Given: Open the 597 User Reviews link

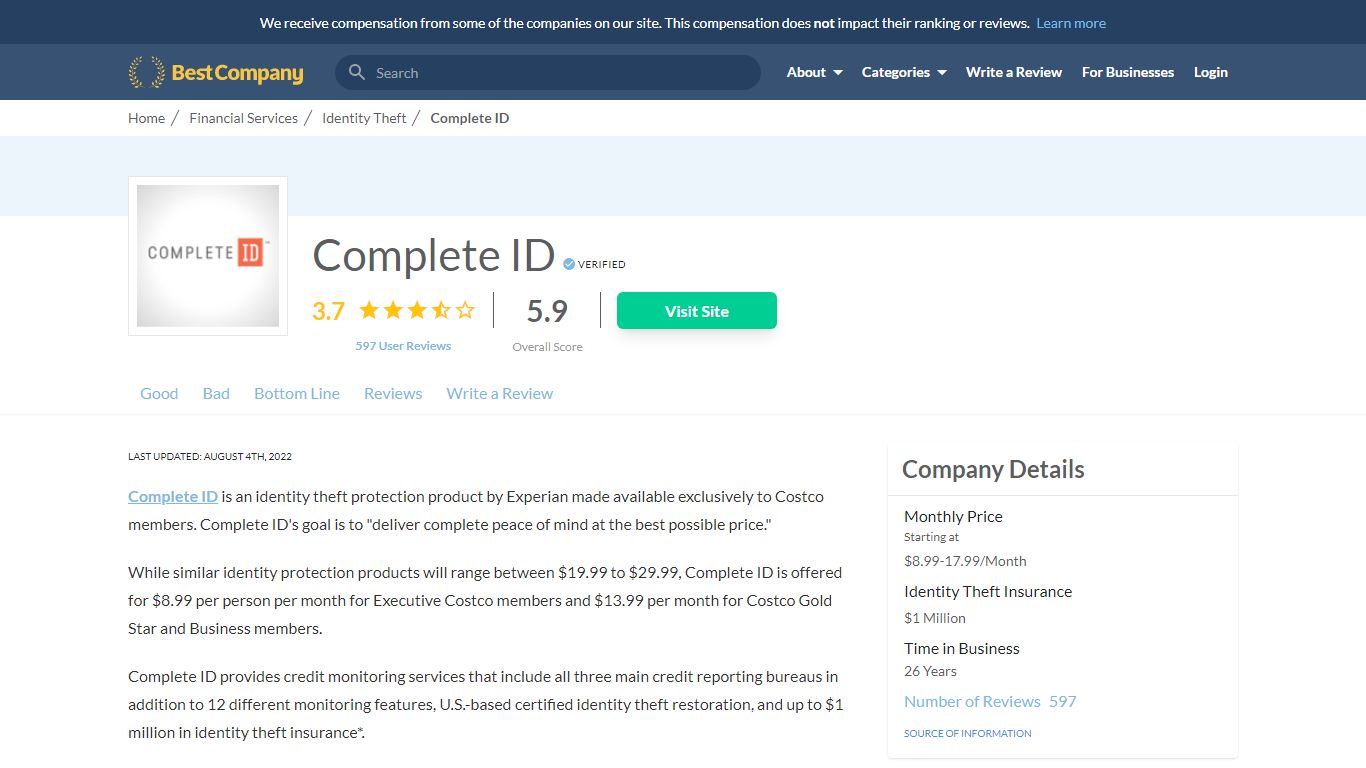Looking at the screenshot, I should (403, 346).
